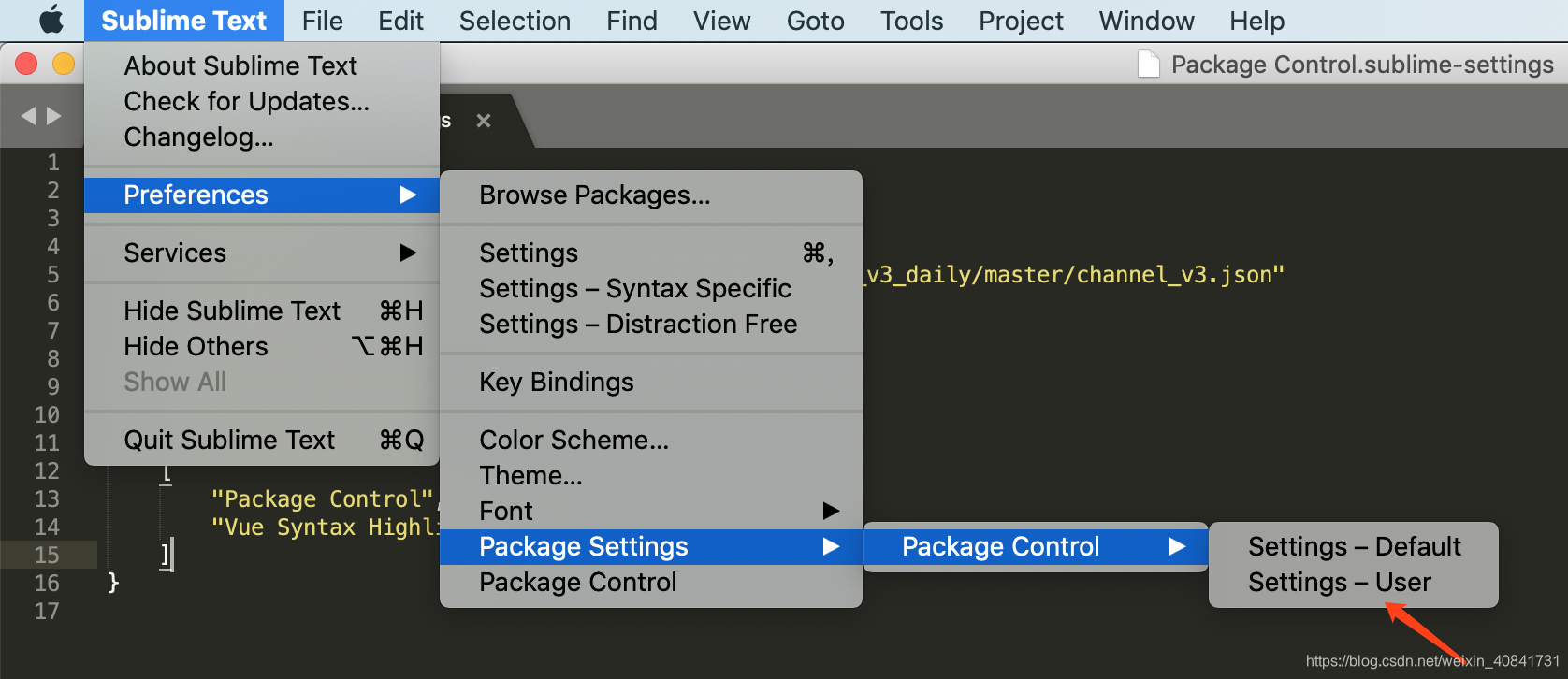
Task: Select the Preferences menu item
Action: (262, 195)
